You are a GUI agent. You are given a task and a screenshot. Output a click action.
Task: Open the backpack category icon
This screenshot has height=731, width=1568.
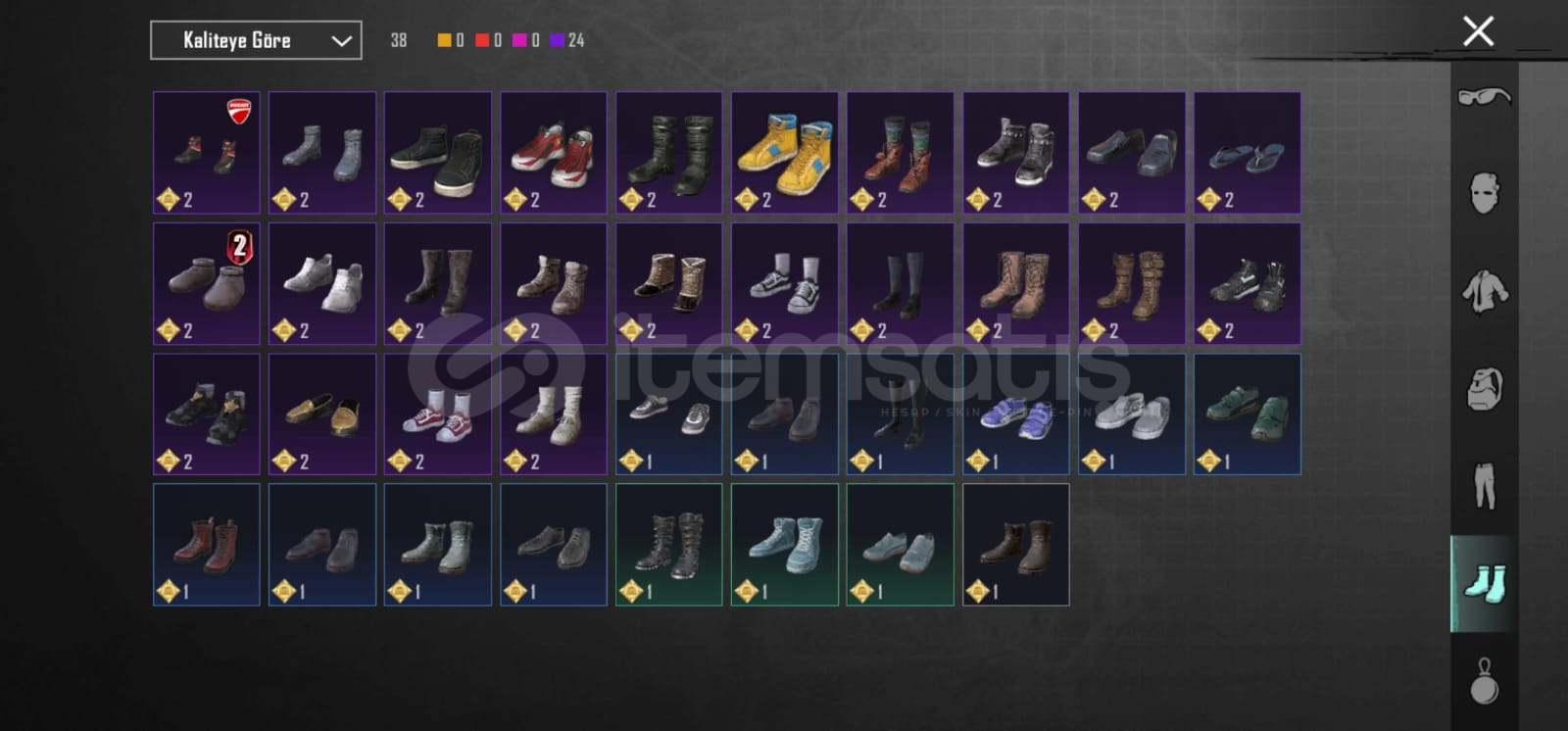point(1485,388)
